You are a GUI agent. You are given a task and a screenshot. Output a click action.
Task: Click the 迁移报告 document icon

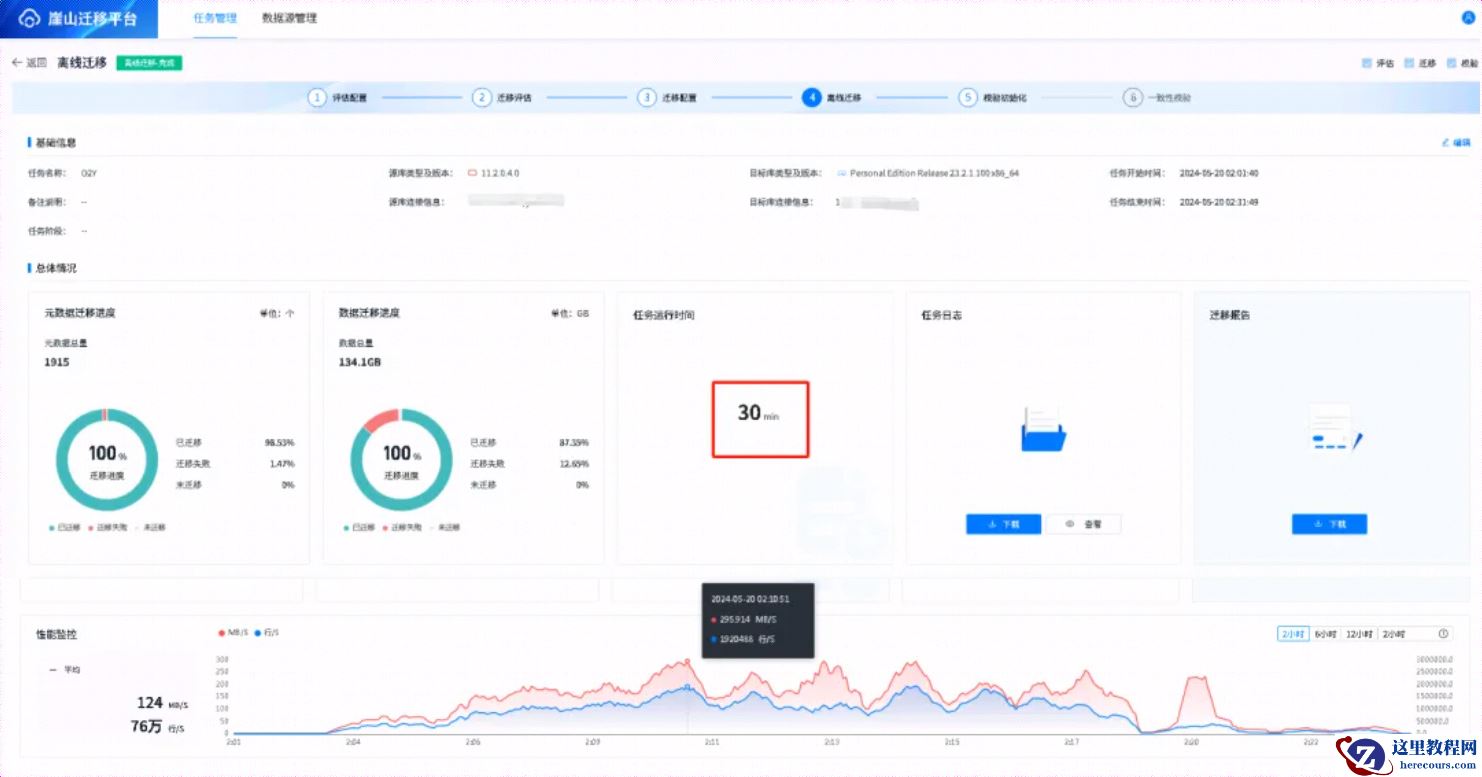pos(1337,428)
